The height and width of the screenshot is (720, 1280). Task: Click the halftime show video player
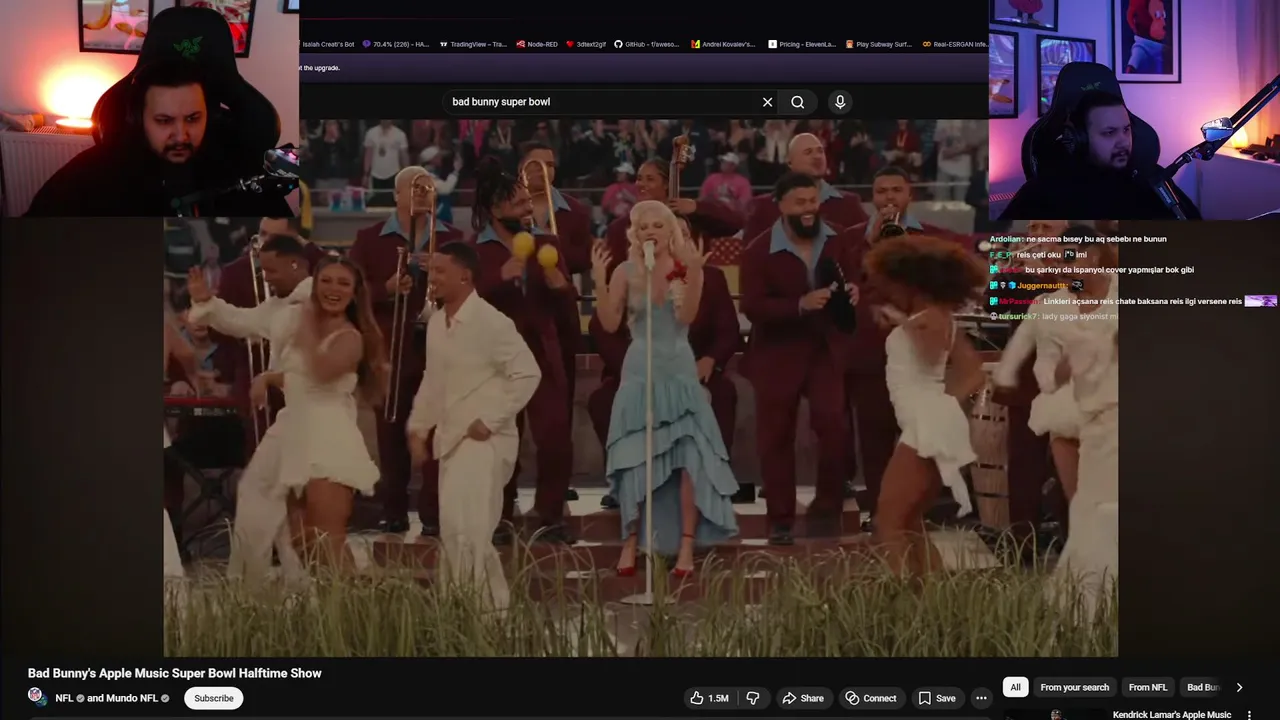pyautogui.click(x=640, y=388)
